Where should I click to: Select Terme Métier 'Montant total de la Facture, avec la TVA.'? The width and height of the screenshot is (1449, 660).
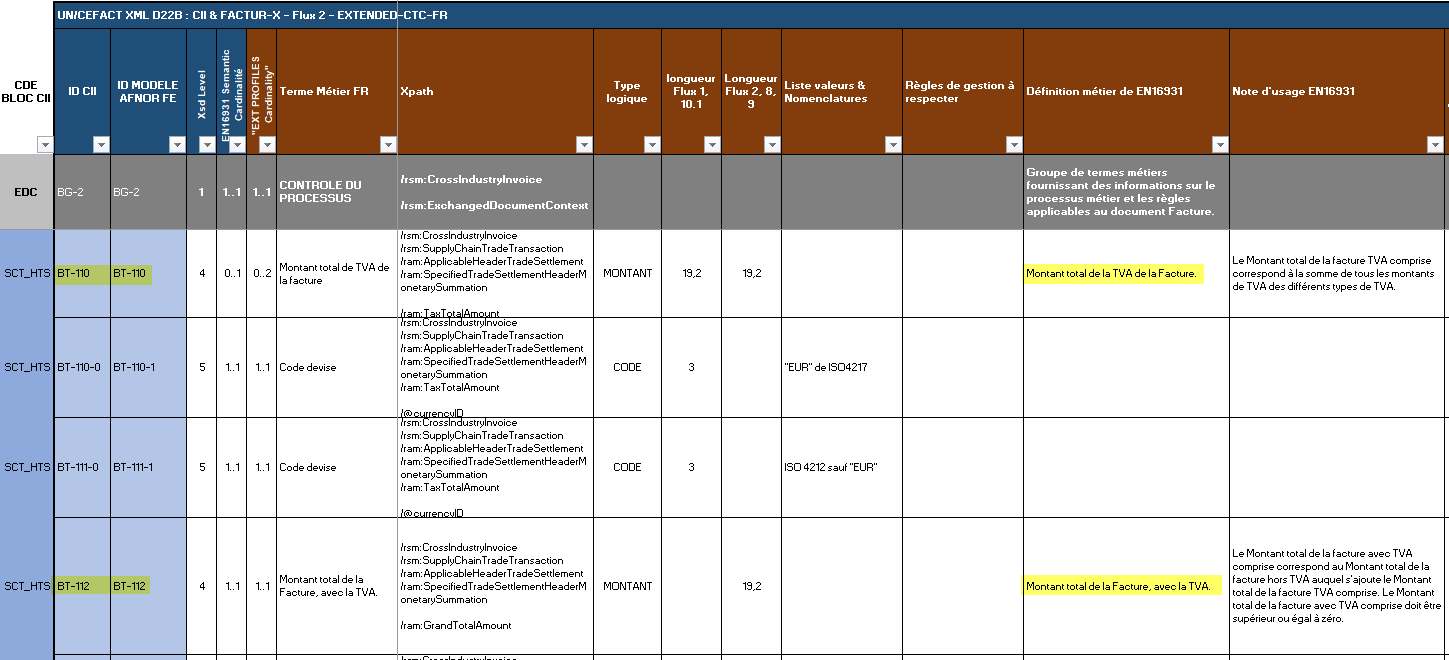[336, 586]
